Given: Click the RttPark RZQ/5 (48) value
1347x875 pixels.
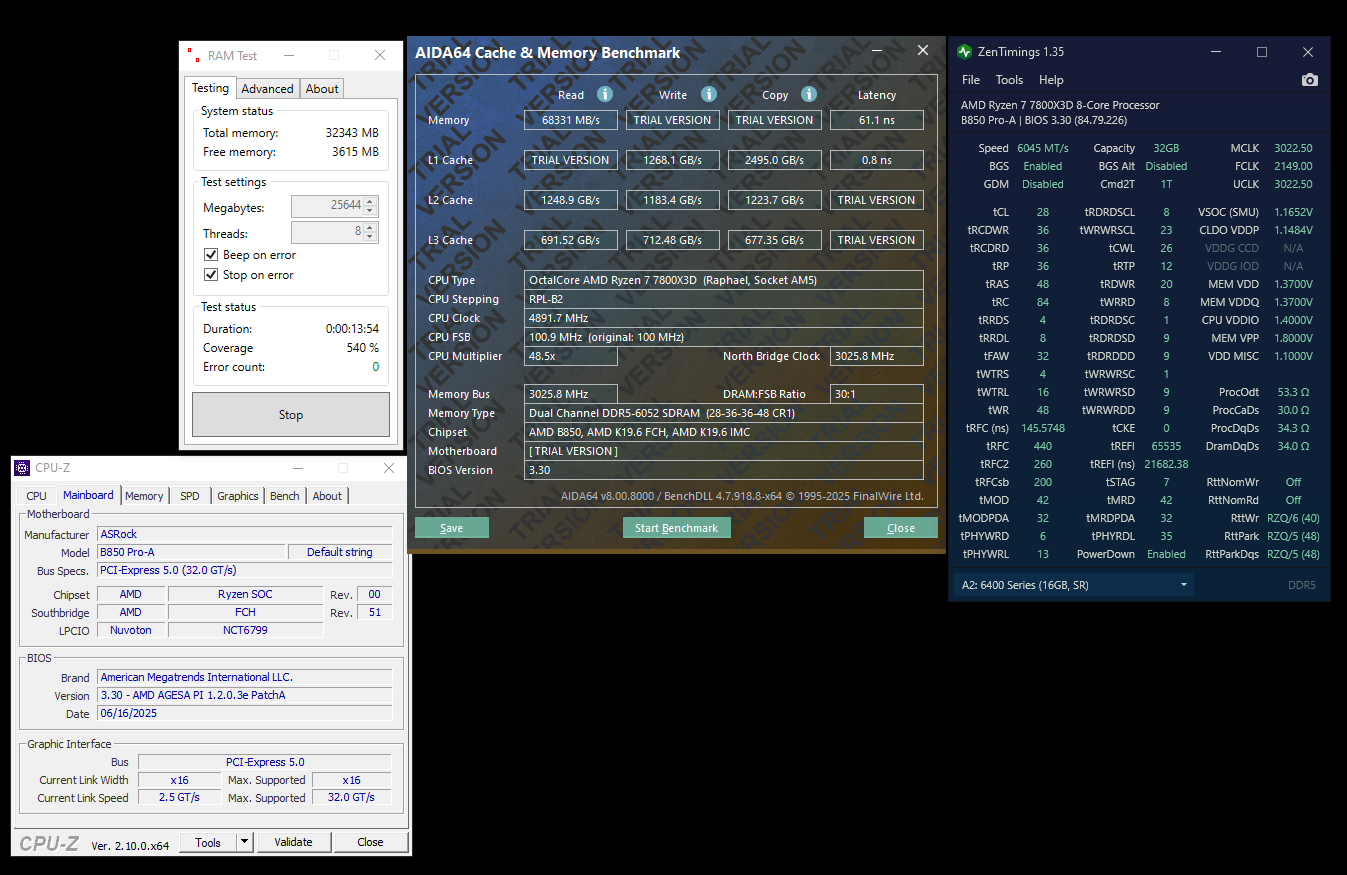Looking at the screenshot, I should (x=1293, y=536).
